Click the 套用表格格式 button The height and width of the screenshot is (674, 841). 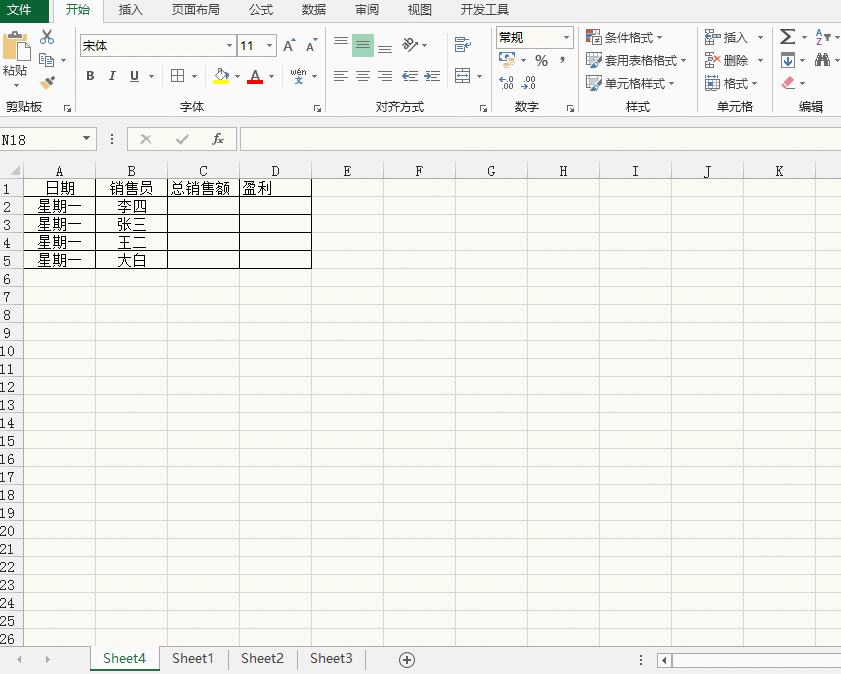pos(636,61)
